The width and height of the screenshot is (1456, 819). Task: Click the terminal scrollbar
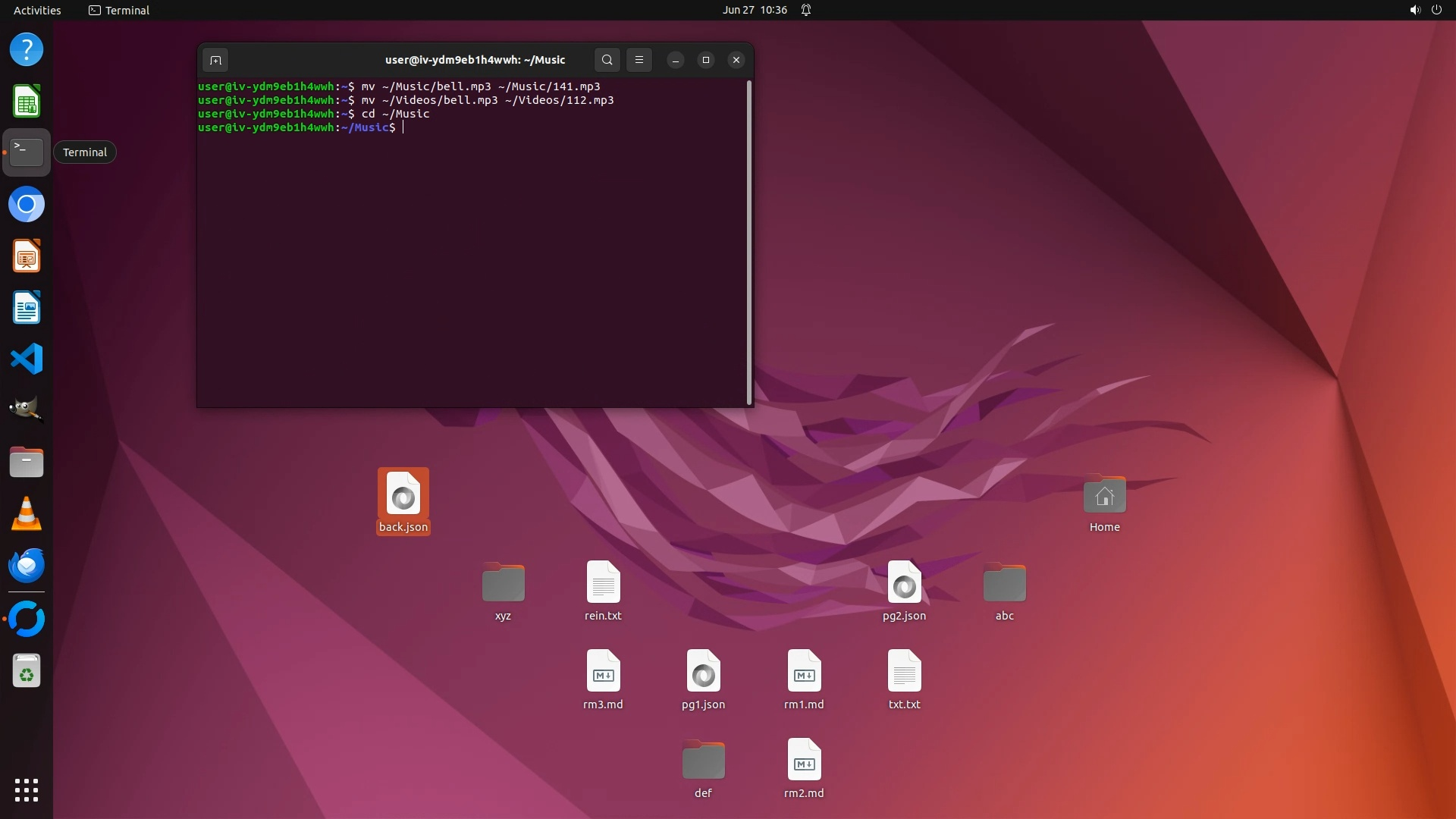tap(749, 243)
